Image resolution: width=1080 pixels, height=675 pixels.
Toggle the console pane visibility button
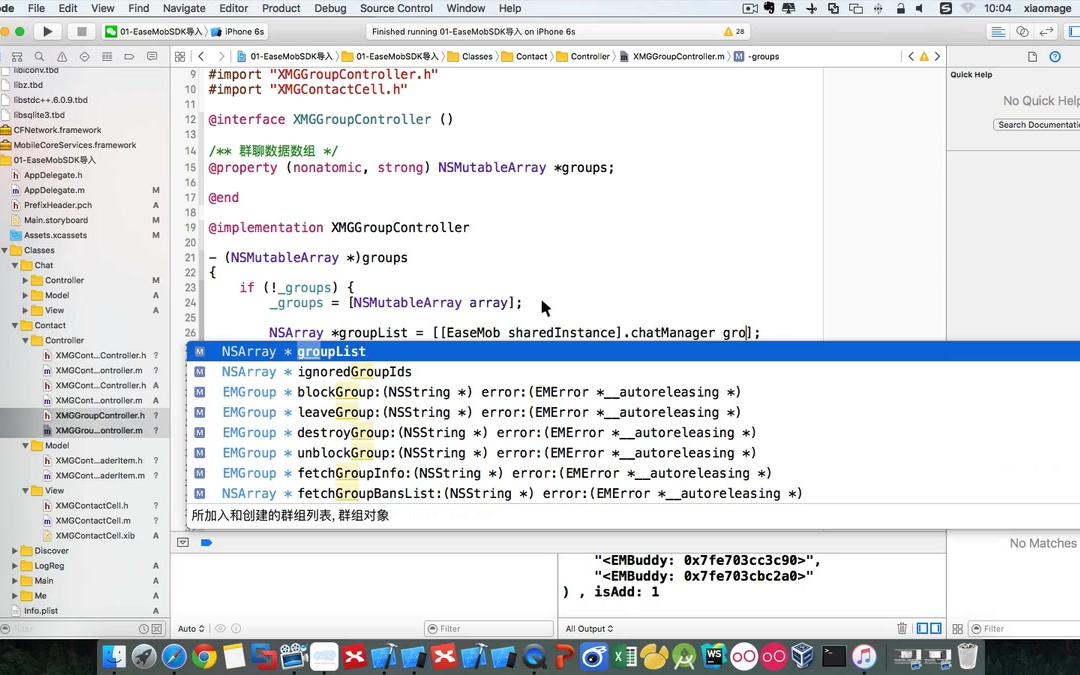coord(936,628)
